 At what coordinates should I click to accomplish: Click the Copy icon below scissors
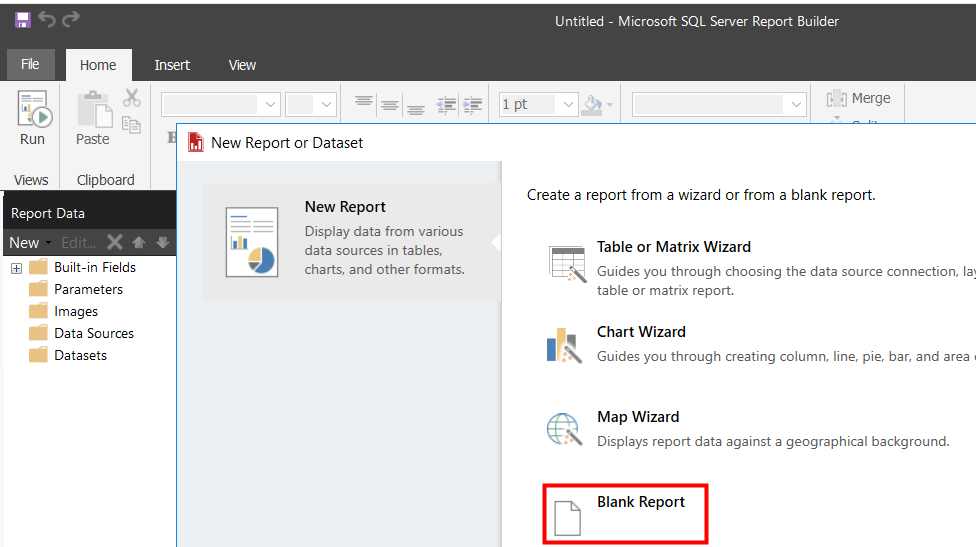[131, 124]
